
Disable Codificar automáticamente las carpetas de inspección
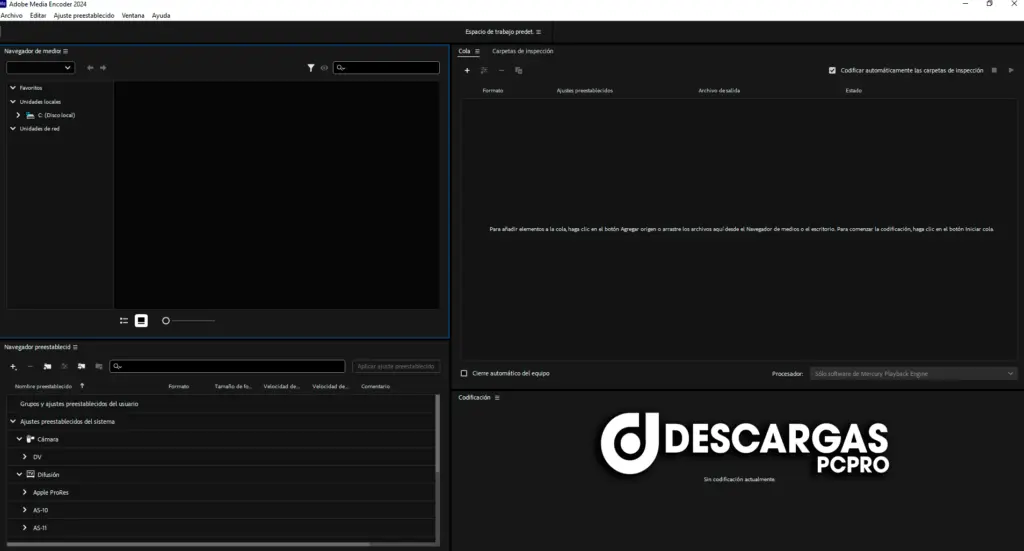(832, 70)
